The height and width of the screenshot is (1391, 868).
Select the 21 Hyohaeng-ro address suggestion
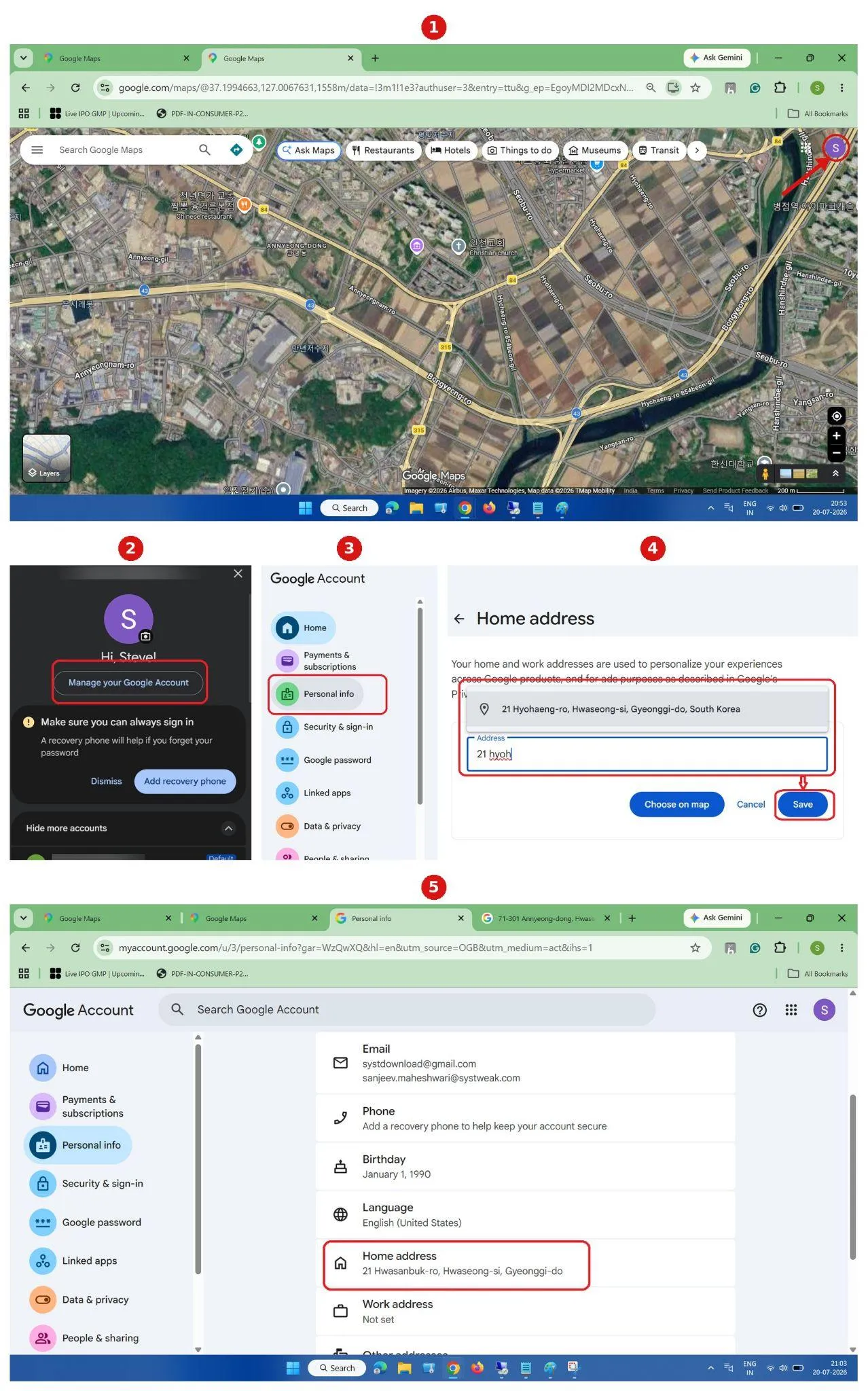click(647, 709)
